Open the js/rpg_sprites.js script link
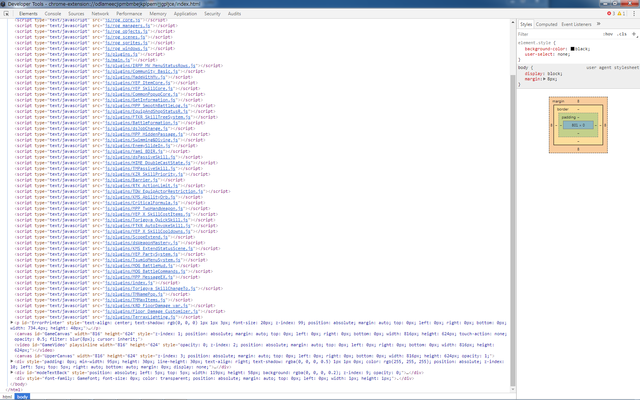Screen dimensions: 640x400 (126, 42)
